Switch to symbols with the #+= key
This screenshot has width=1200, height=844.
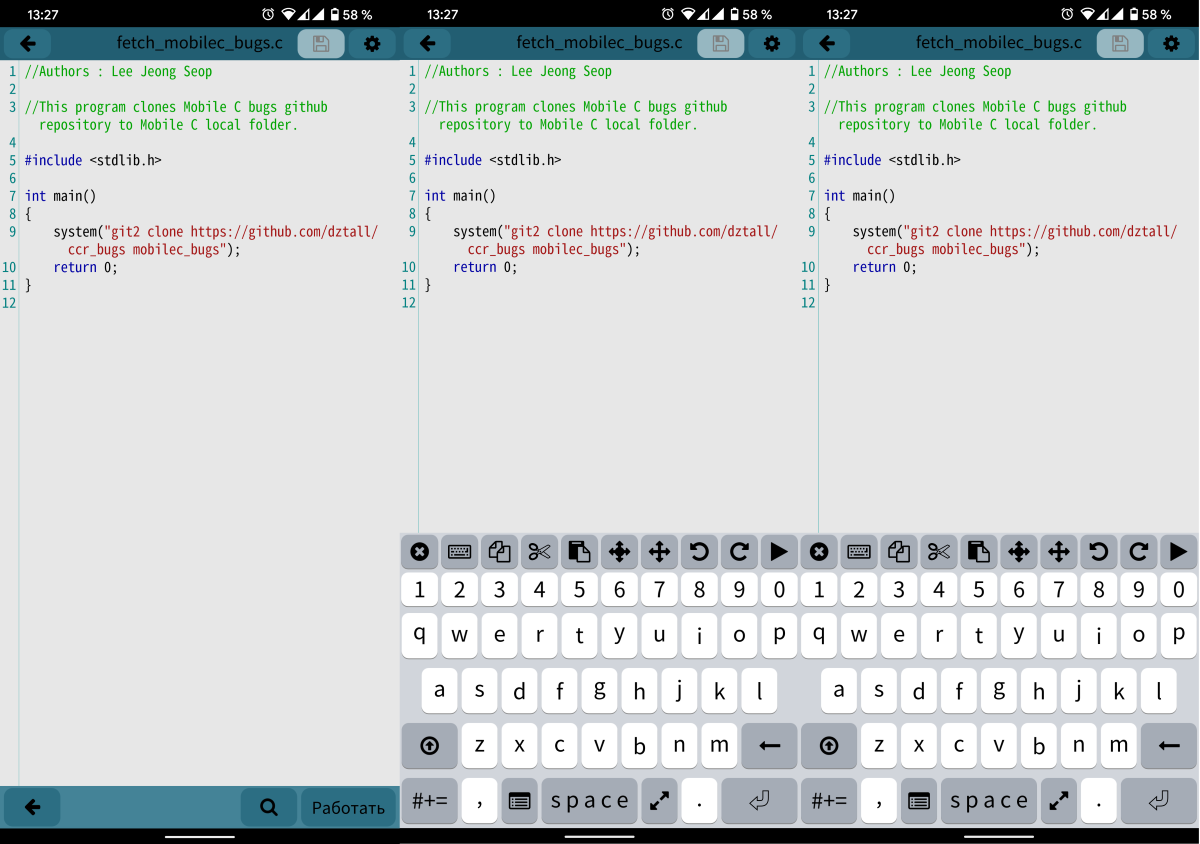click(429, 800)
